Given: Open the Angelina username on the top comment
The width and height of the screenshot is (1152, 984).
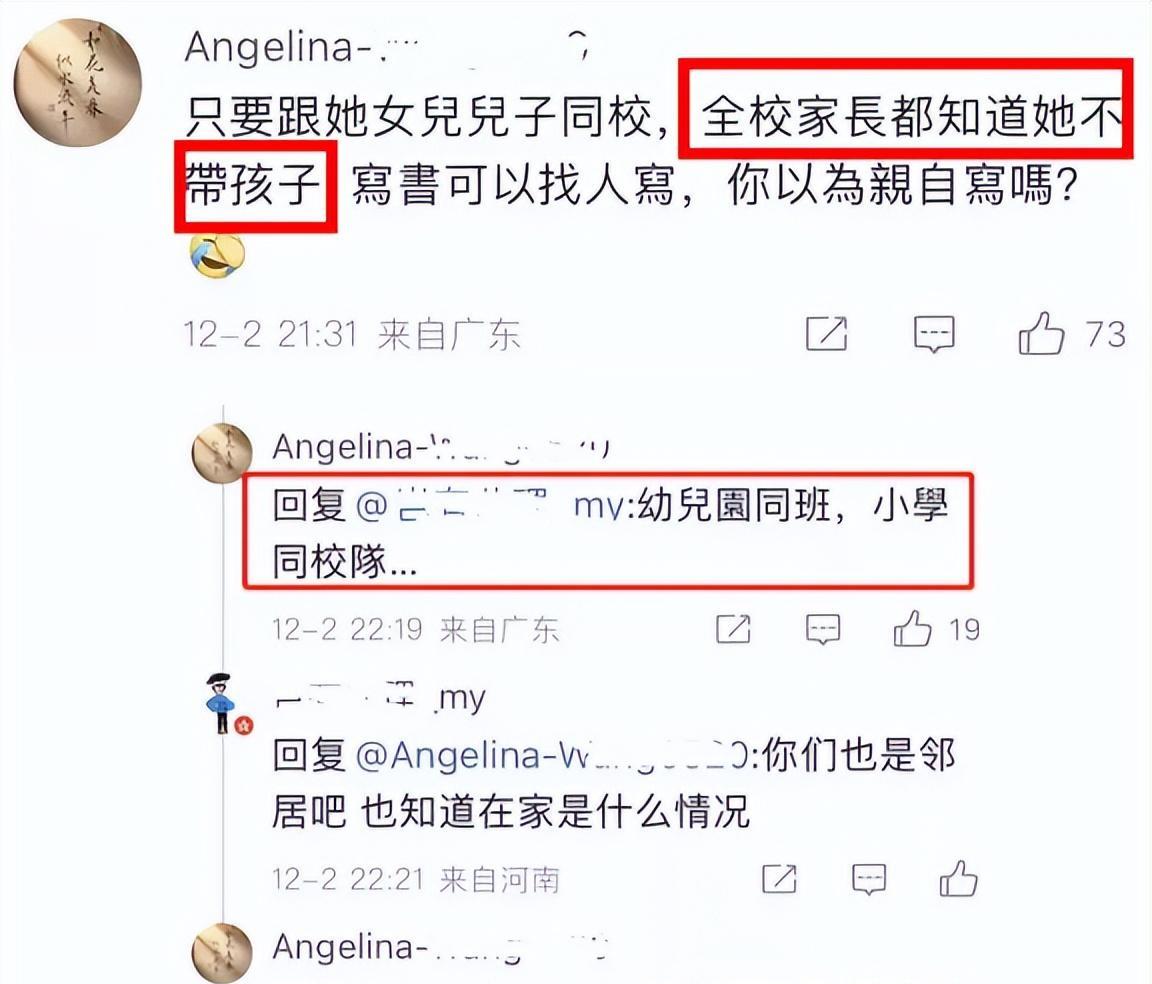Looking at the screenshot, I should 387,48.
